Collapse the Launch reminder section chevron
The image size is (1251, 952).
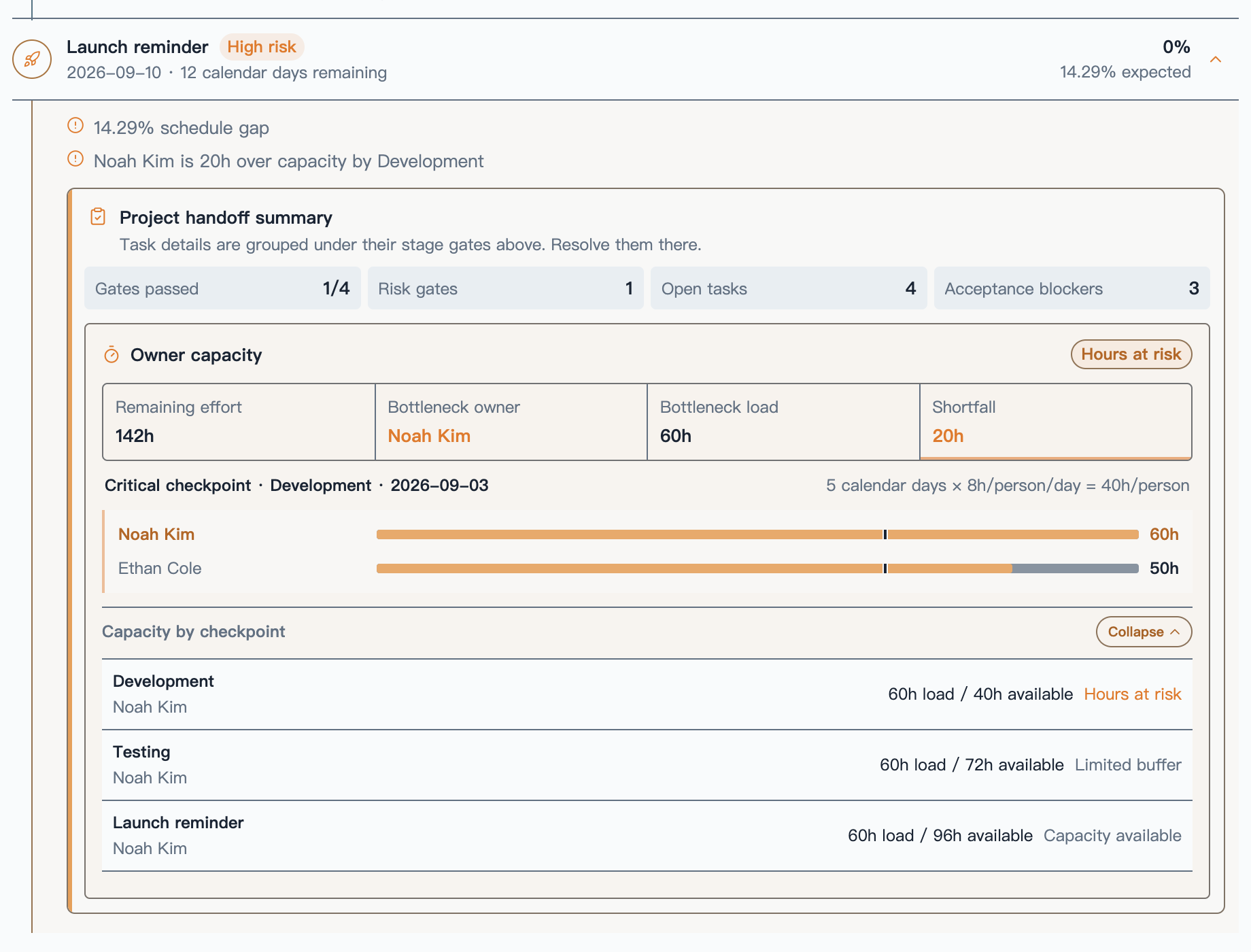[1216, 59]
